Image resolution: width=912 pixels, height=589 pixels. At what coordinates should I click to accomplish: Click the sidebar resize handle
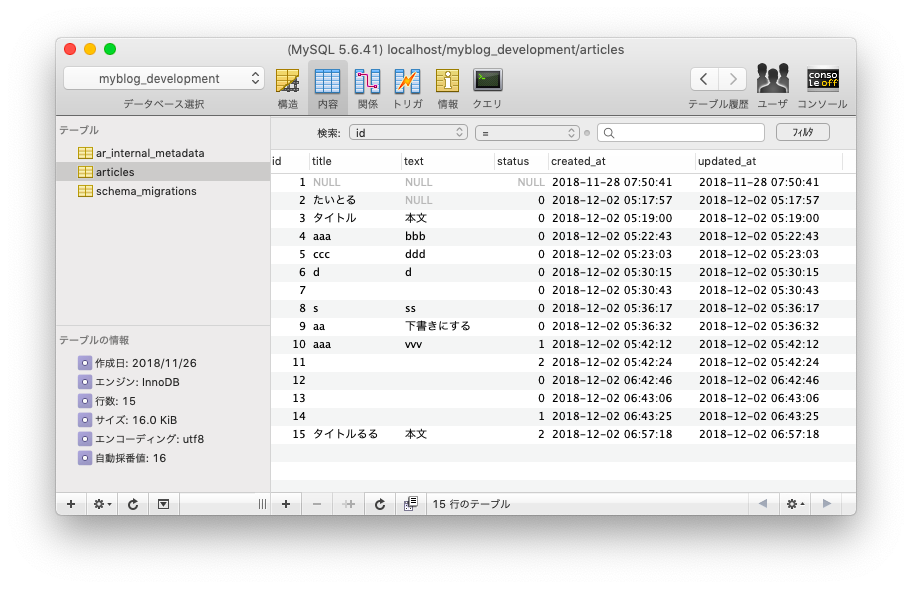click(262, 504)
